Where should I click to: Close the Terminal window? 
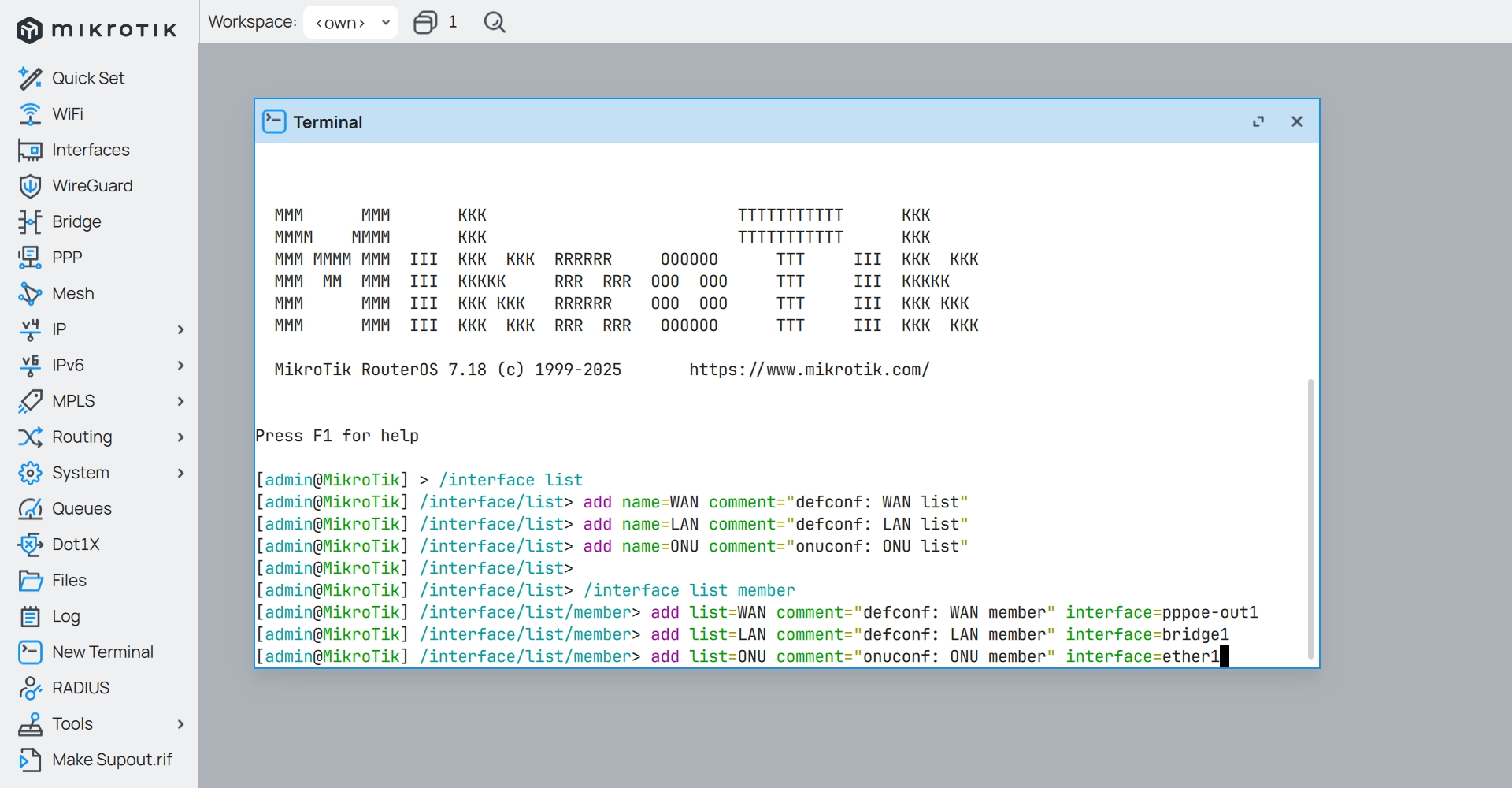[1297, 121]
